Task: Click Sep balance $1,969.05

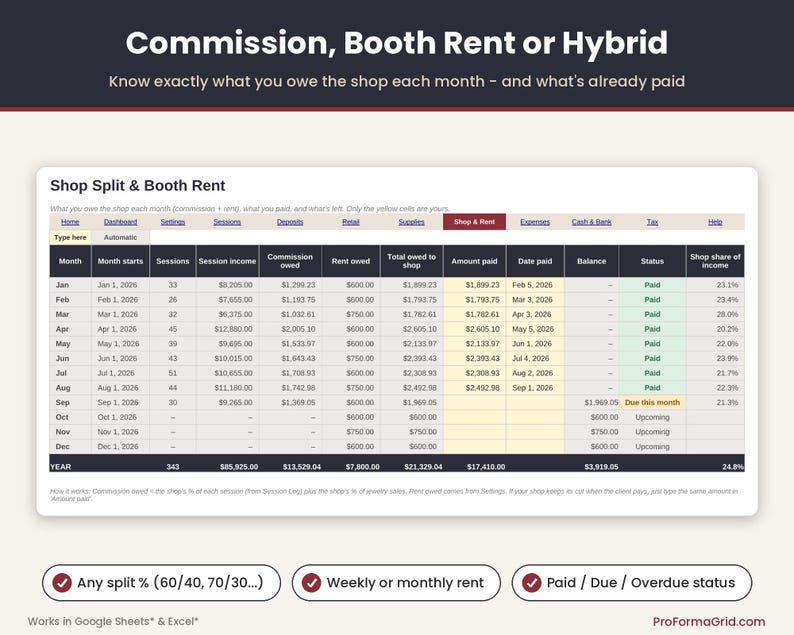Action: pyautogui.click(x=591, y=403)
